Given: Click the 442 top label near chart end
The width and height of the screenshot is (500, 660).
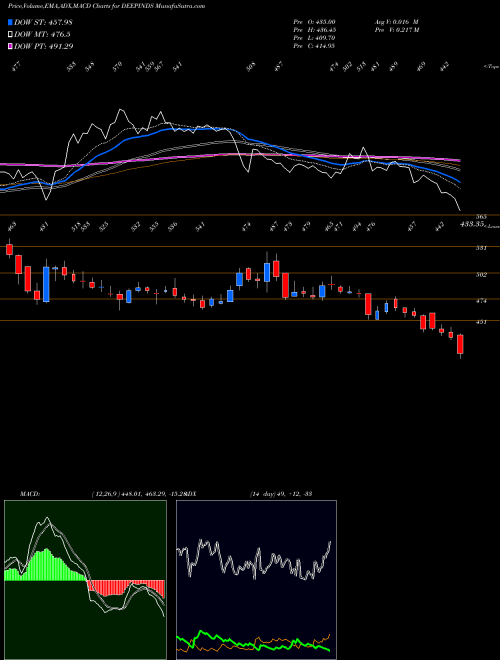Looking at the screenshot, I should click(445, 66).
